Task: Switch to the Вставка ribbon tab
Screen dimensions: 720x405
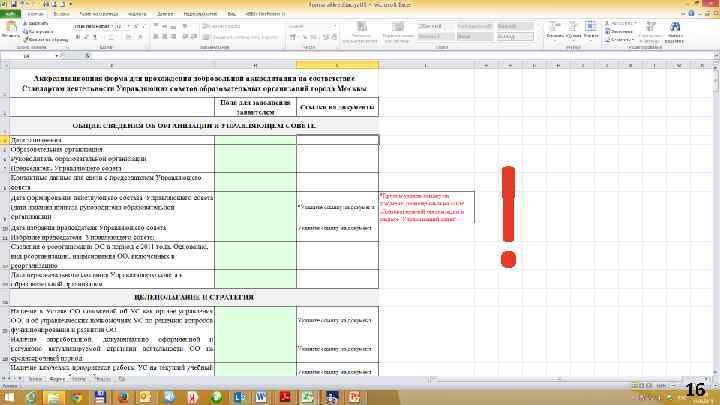Action: [62, 14]
